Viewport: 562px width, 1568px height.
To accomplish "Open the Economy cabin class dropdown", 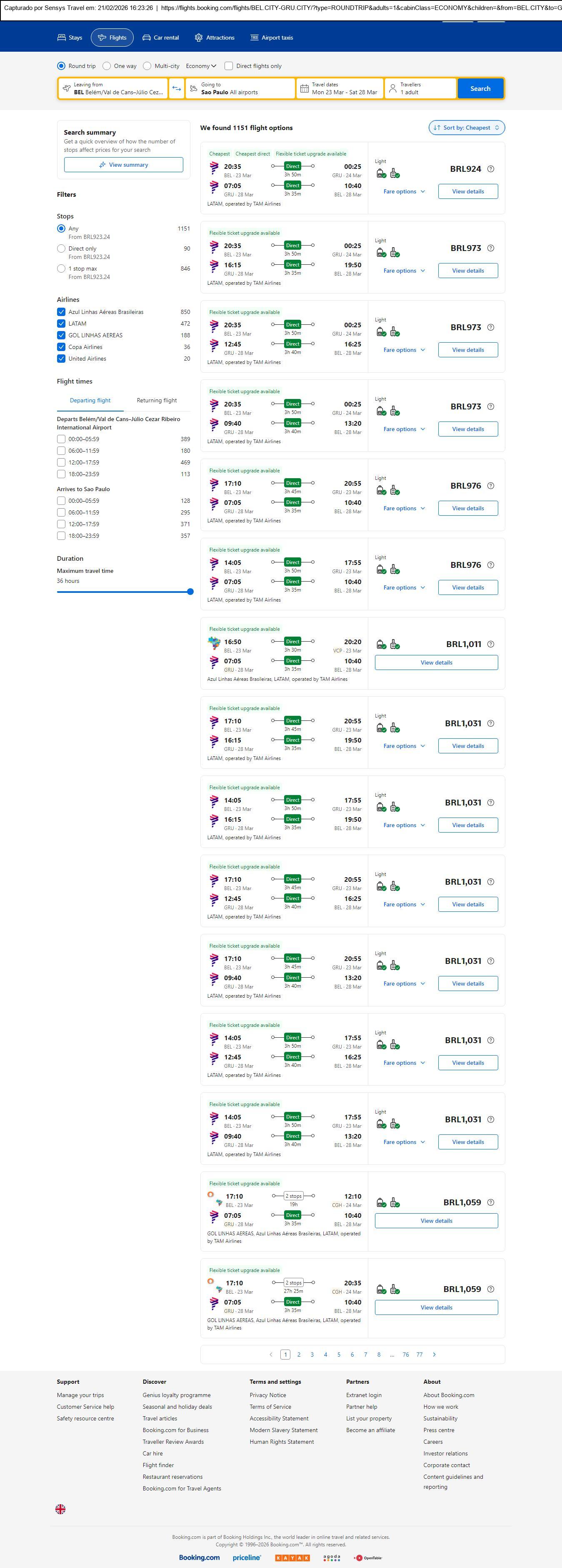I will 201,66.
